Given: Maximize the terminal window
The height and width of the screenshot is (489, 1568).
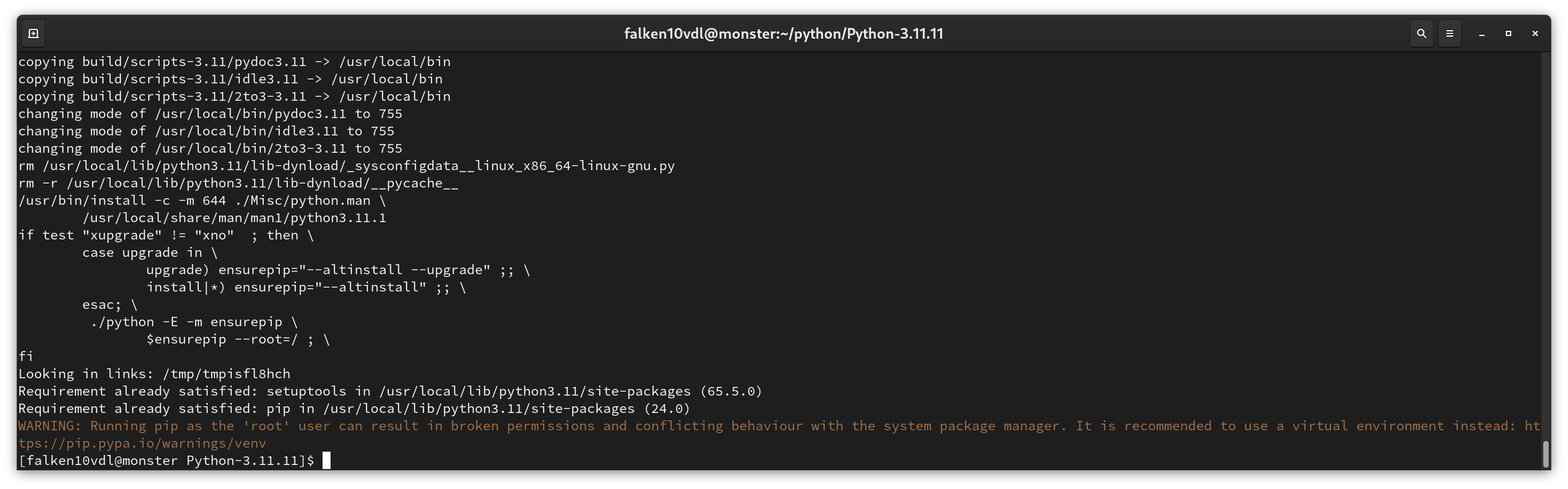Looking at the screenshot, I should [1509, 33].
